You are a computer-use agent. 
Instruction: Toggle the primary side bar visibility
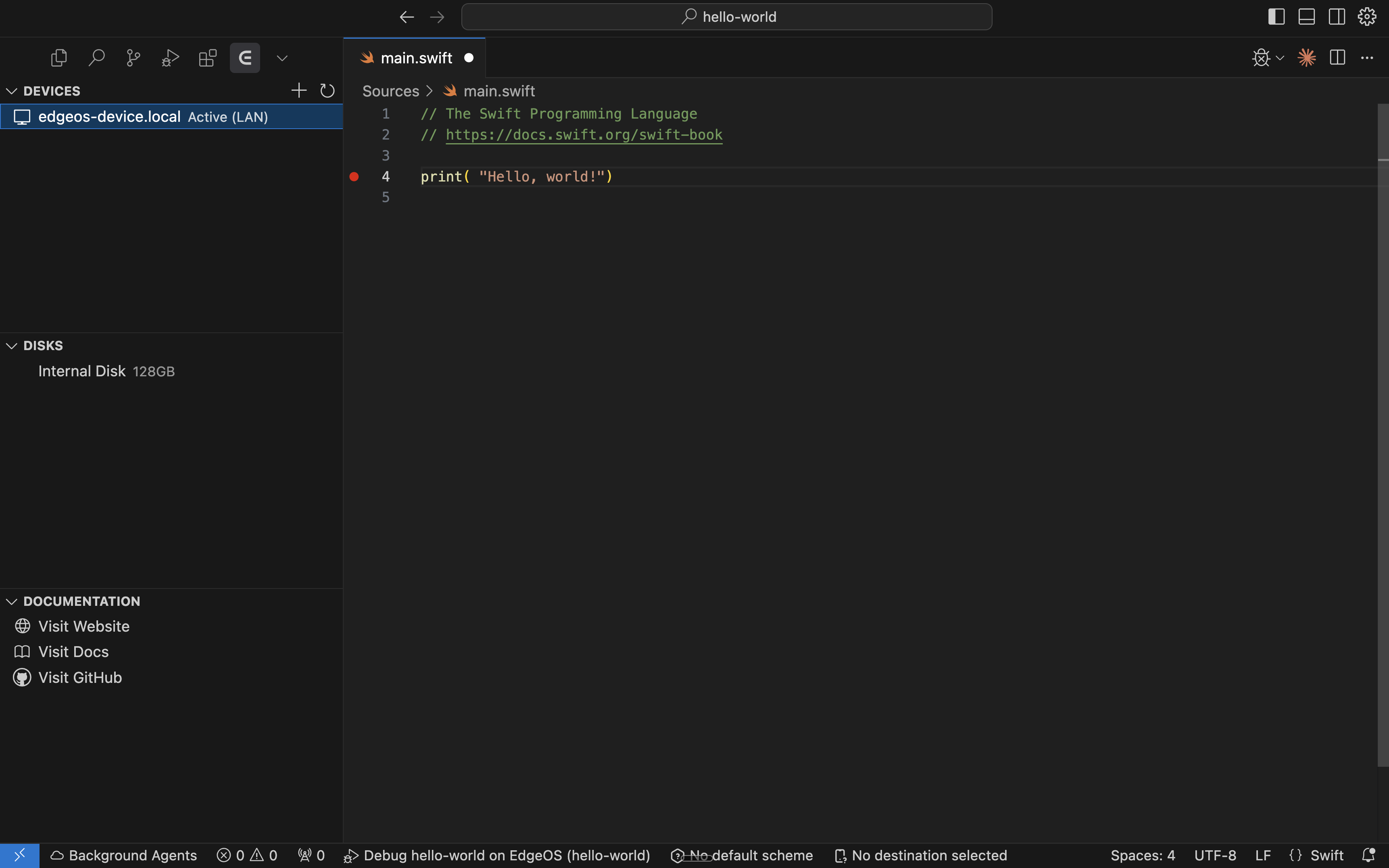pos(1276,17)
